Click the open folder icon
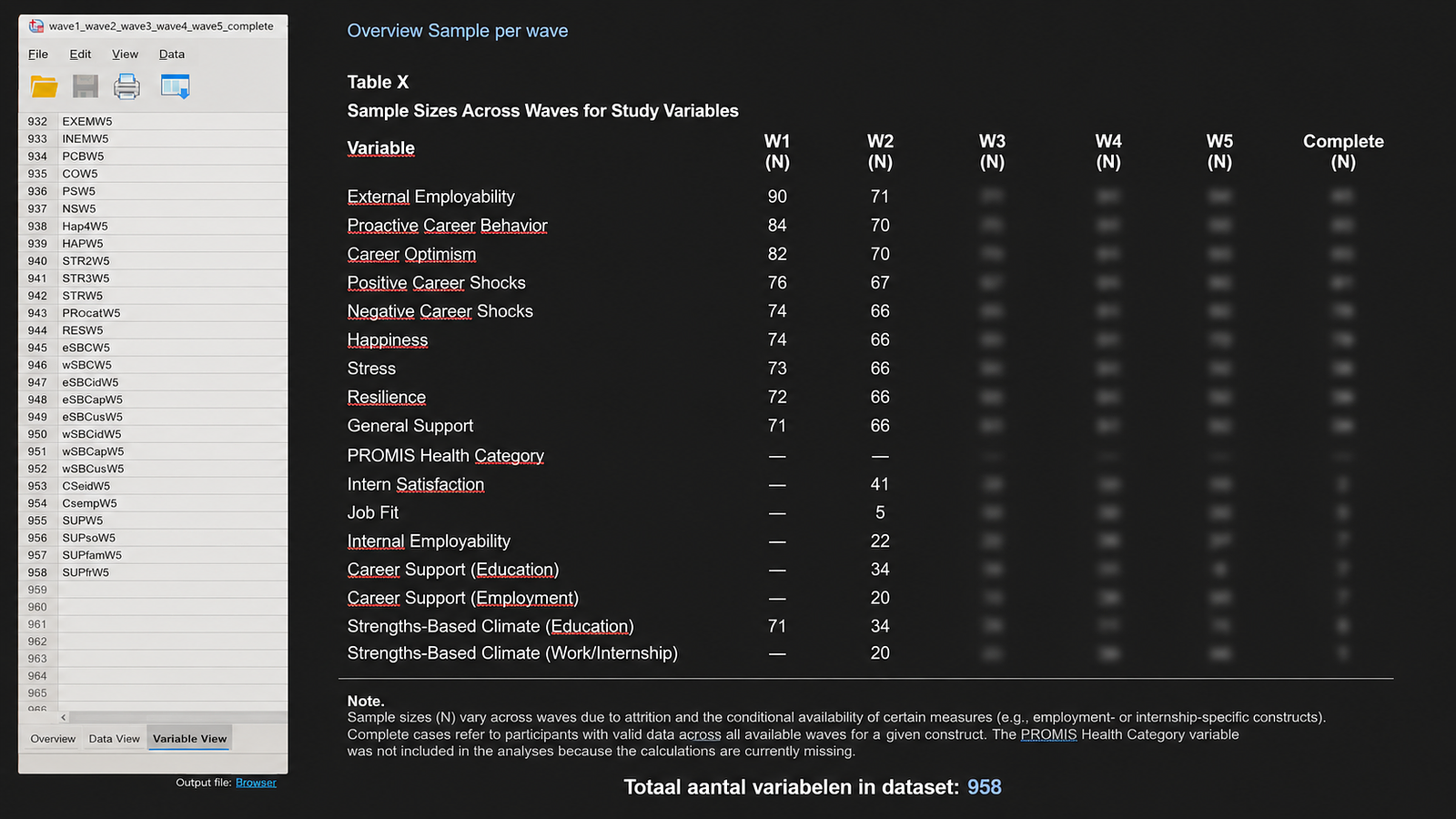This screenshot has width=1456, height=819. [44, 86]
